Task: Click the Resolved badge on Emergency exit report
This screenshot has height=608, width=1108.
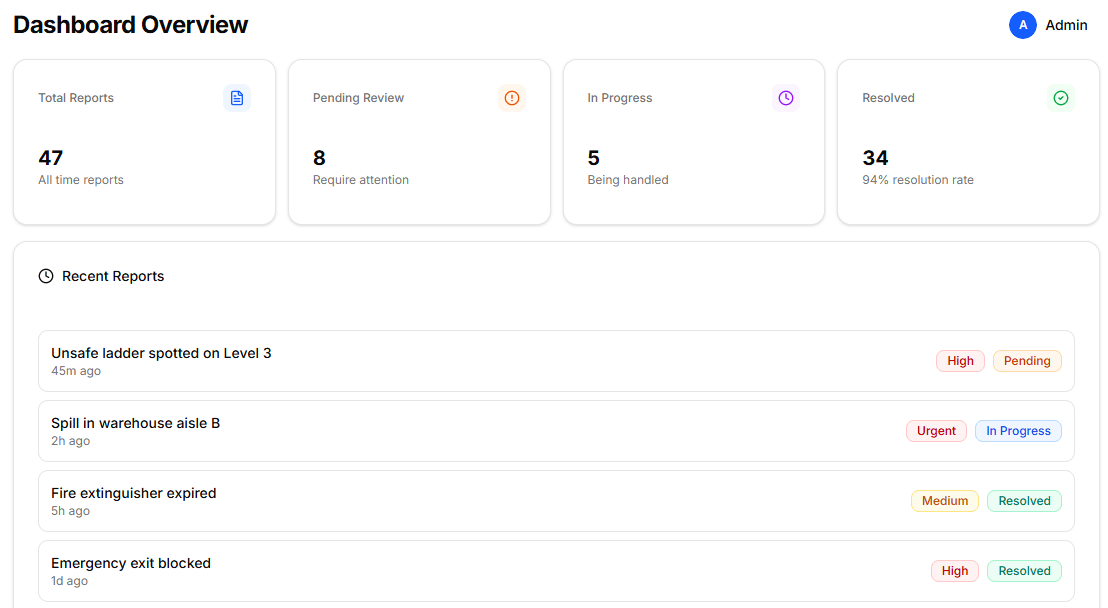Action: (1024, 570)
